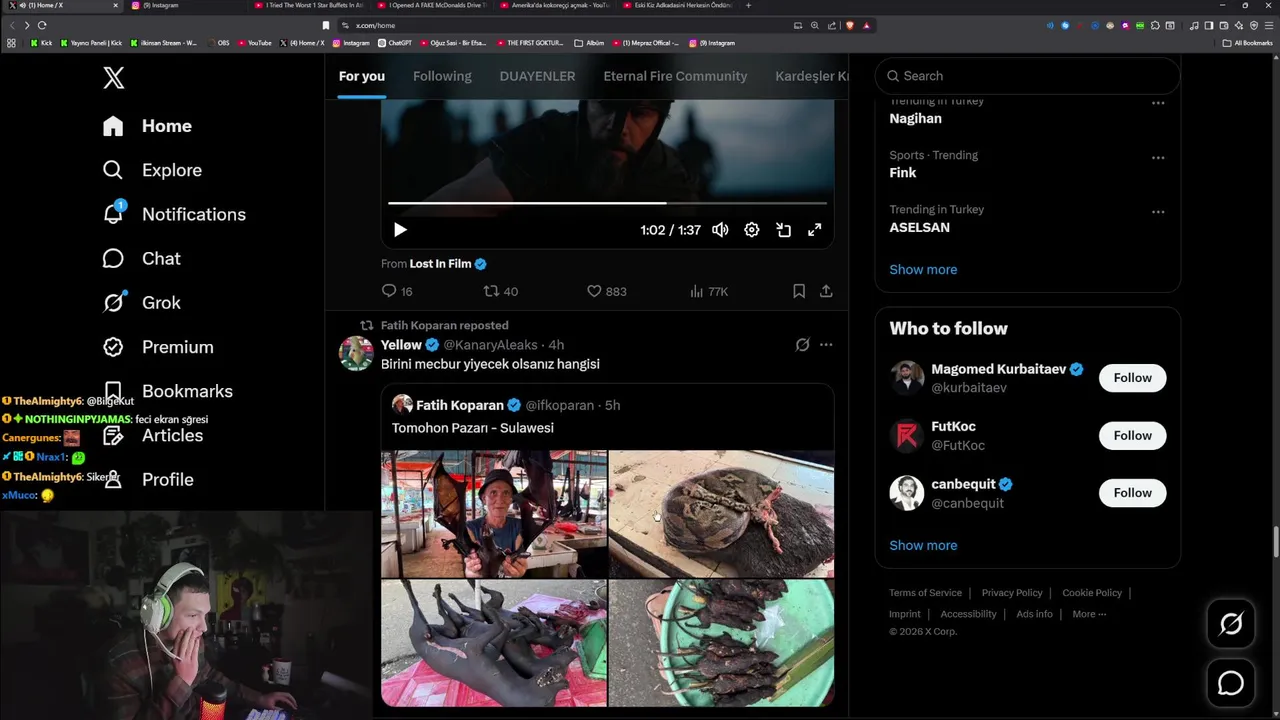Show more accounts to follow
The width and height of the screenshot is (1280, 720).
923,546
